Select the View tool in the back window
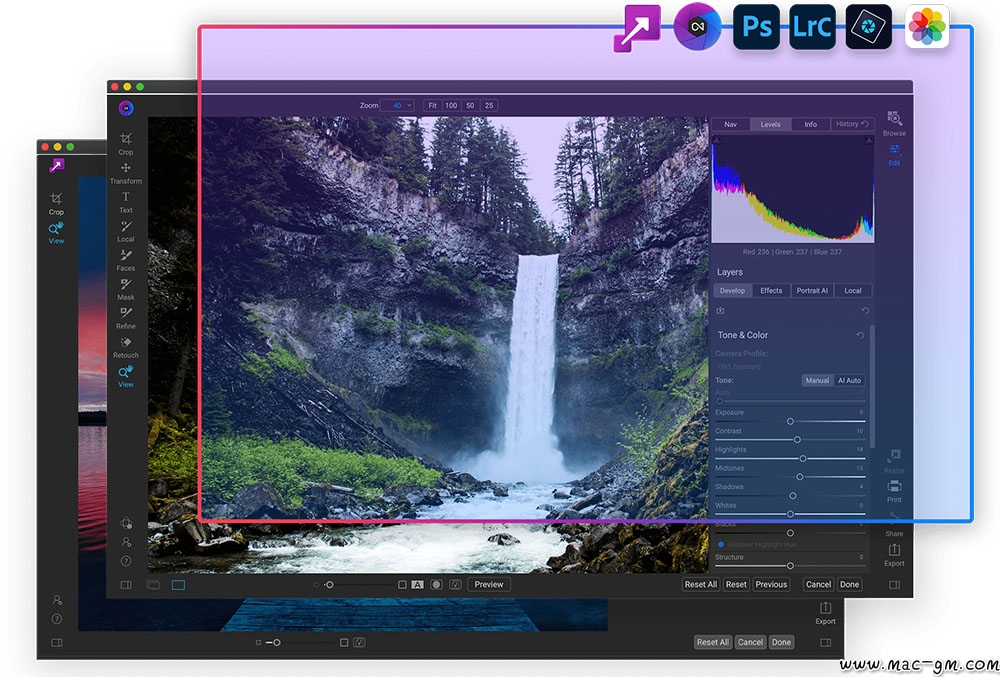 pos(56,233)
